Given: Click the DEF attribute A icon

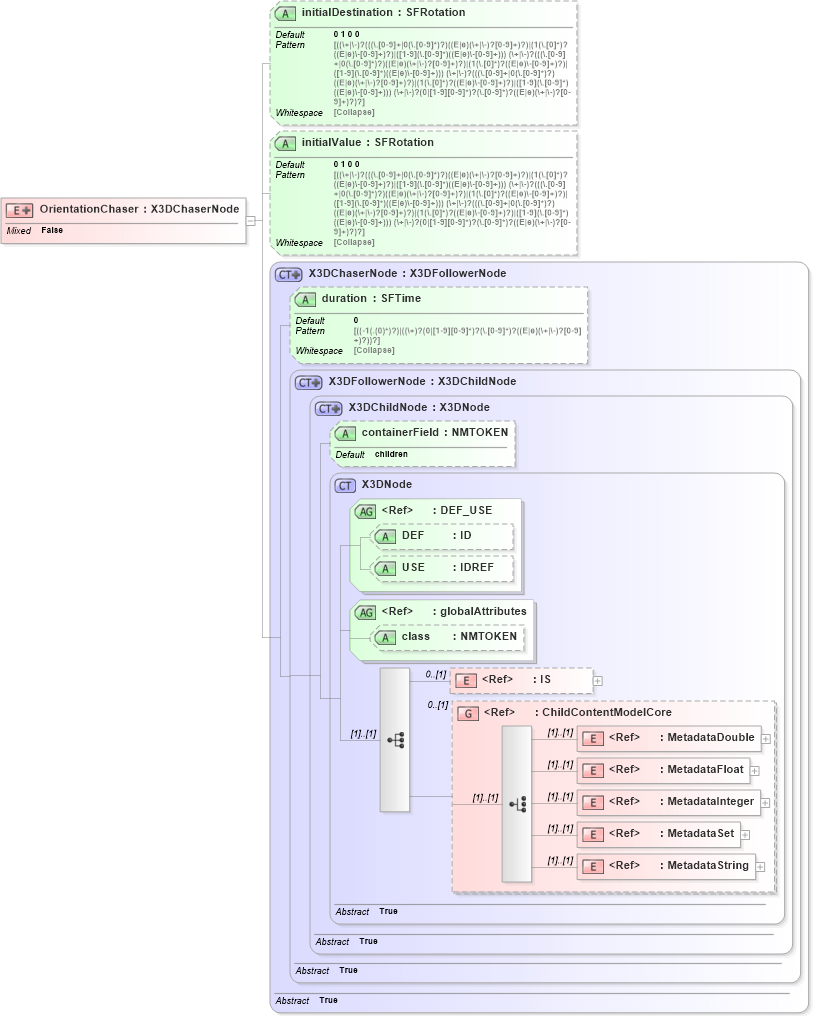Looking at the screenshot, I should (385, 537).
